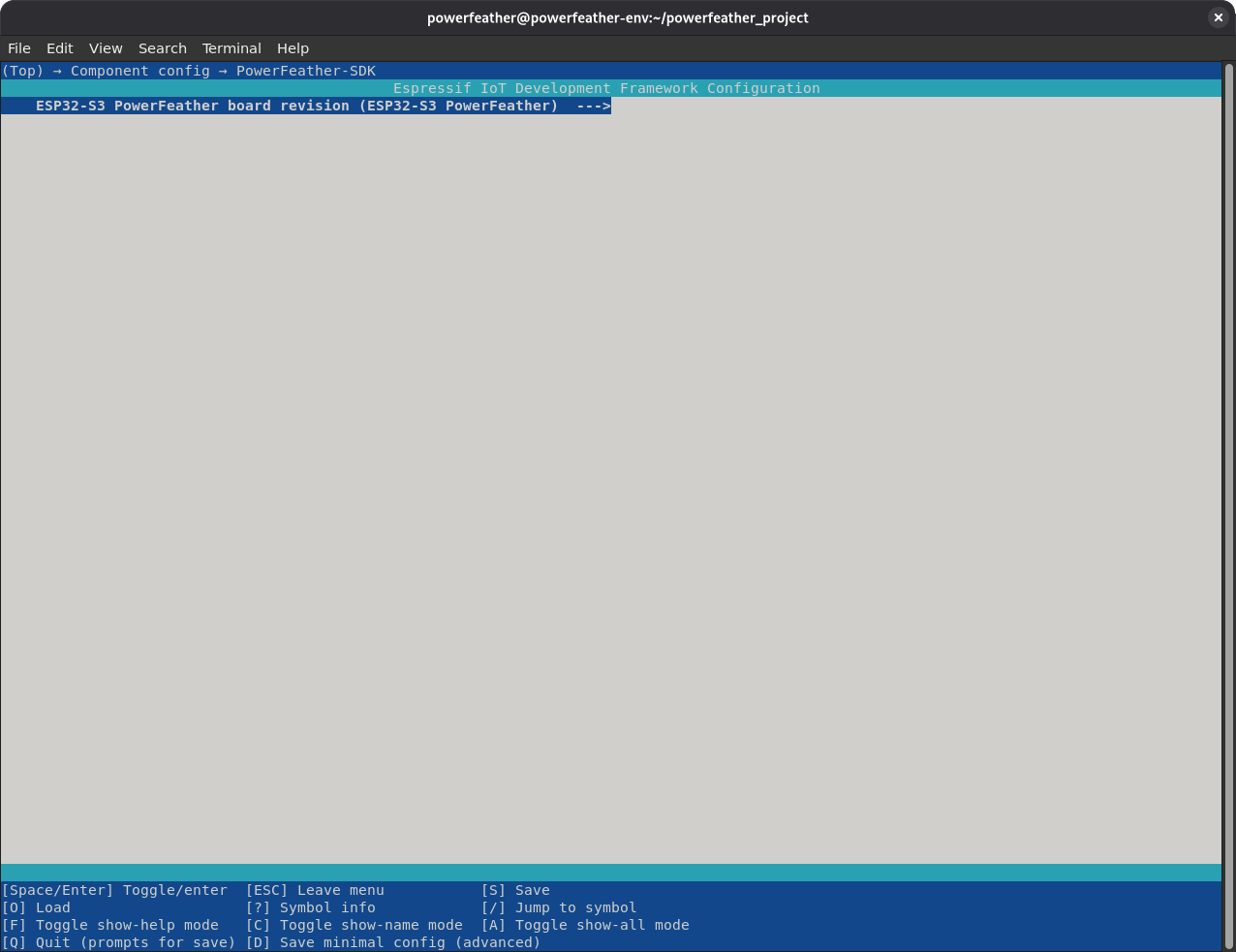
Task: Click the "[O] Load" hint
Action: coord(37,907)
